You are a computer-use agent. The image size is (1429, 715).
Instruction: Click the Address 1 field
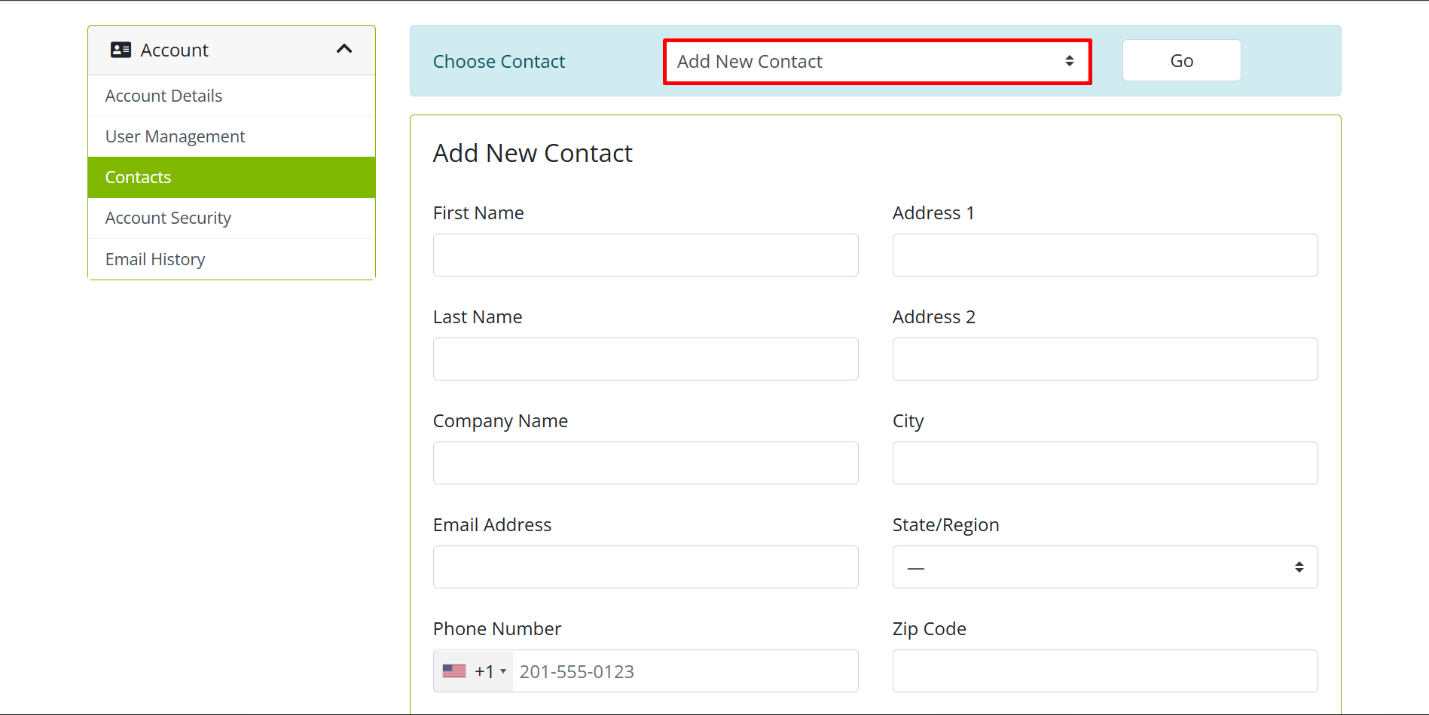1104,255
